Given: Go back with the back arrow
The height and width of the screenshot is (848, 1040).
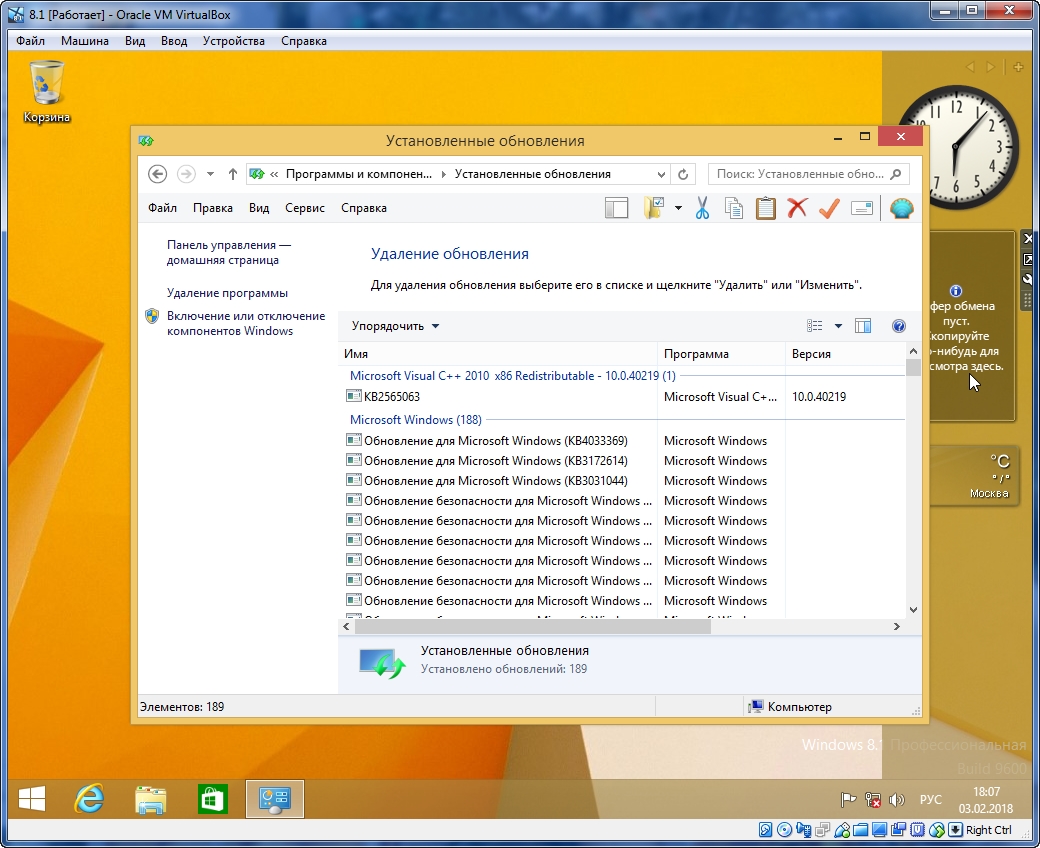Looking at the screenshot, I should tap(157, 174).
